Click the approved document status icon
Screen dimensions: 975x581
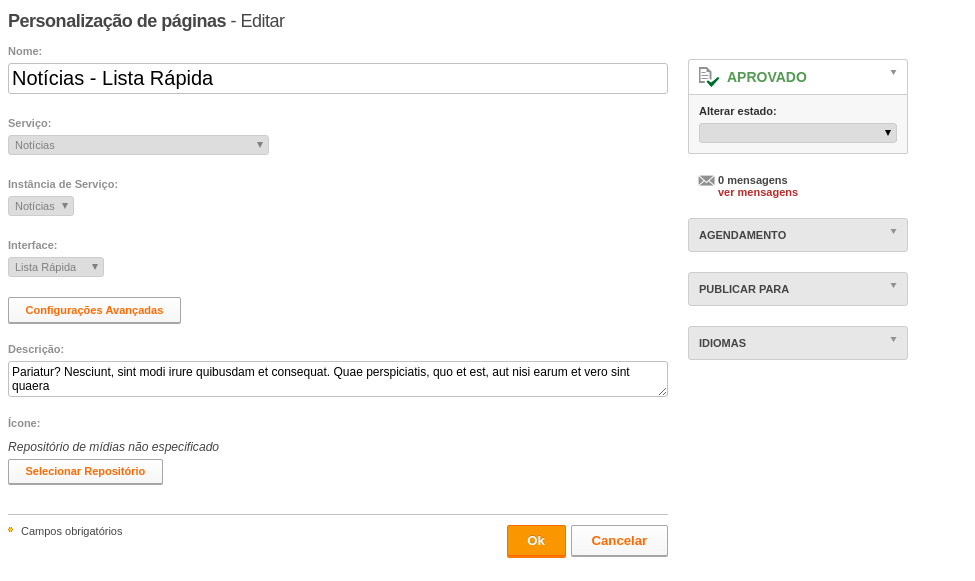coord(708,77)
